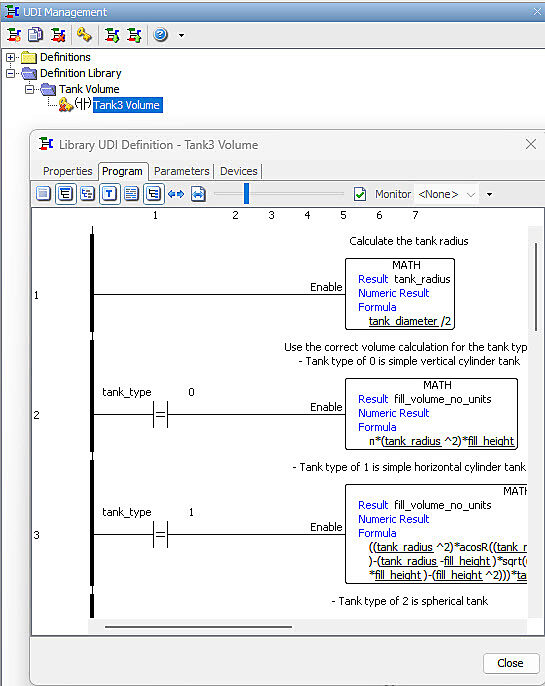Click the new UDI definition icon
The height and width of the screenshot is (686, 545).
point(14,35)
